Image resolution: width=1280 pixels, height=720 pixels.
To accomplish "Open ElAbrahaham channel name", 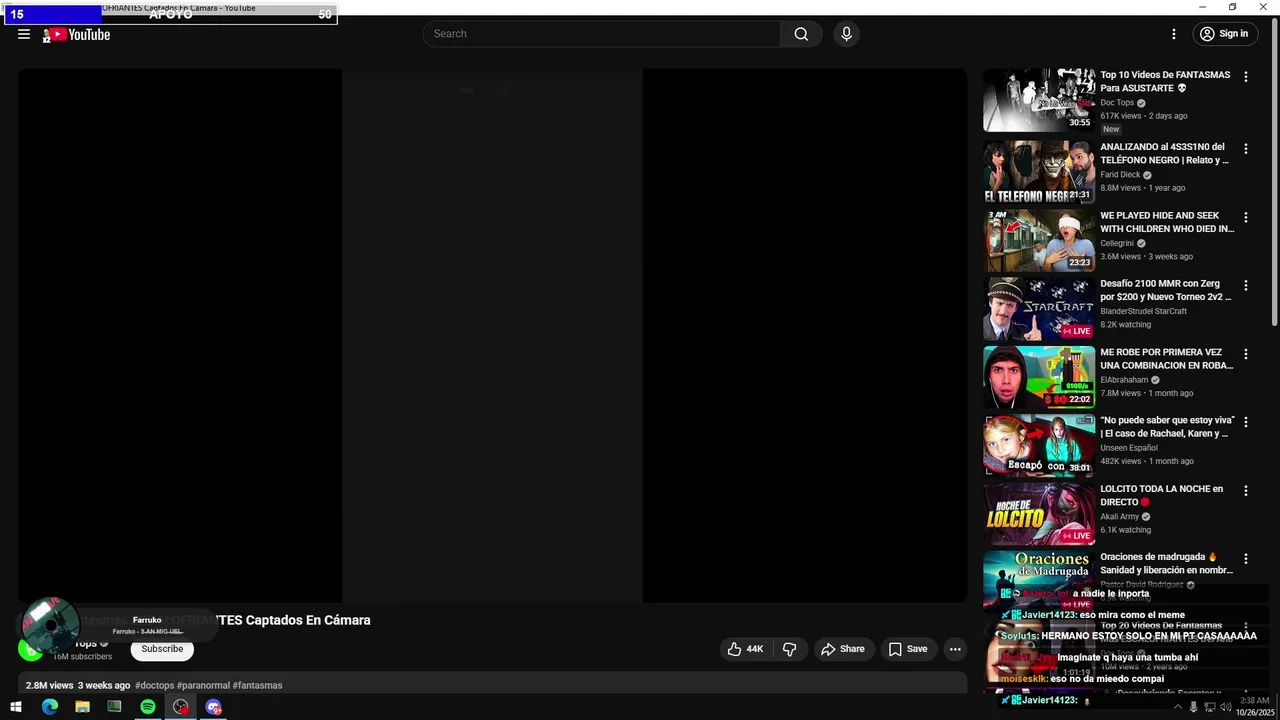I will [x=1124, y=380].
